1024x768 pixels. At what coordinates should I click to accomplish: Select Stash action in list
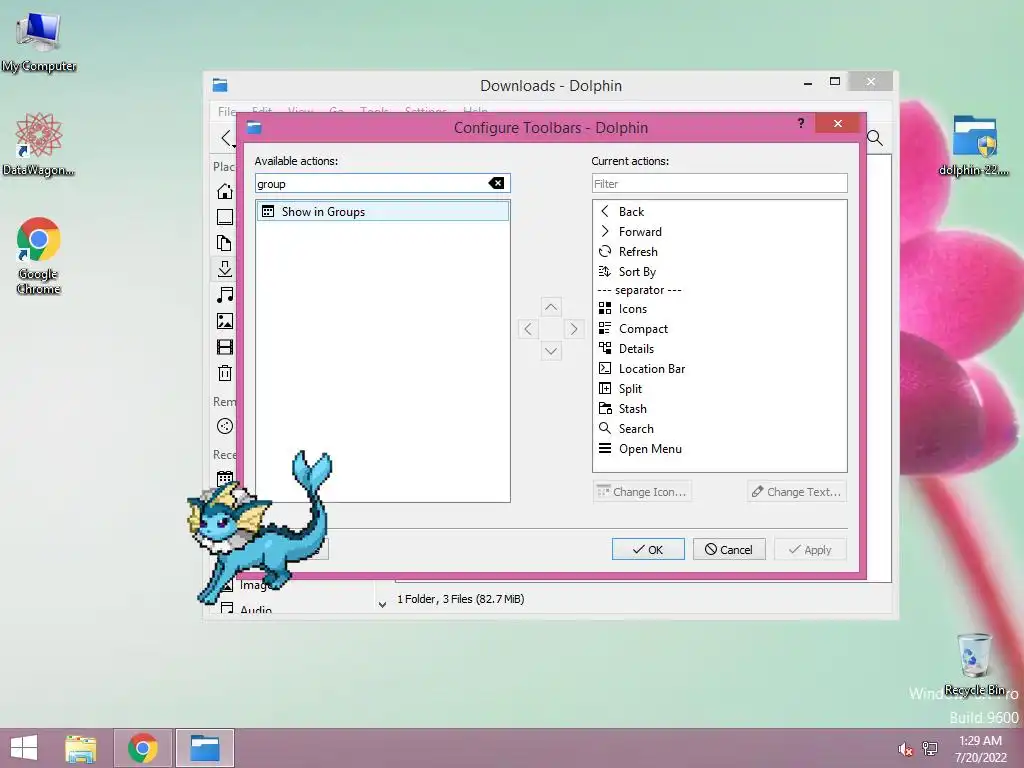click(720, 409)
